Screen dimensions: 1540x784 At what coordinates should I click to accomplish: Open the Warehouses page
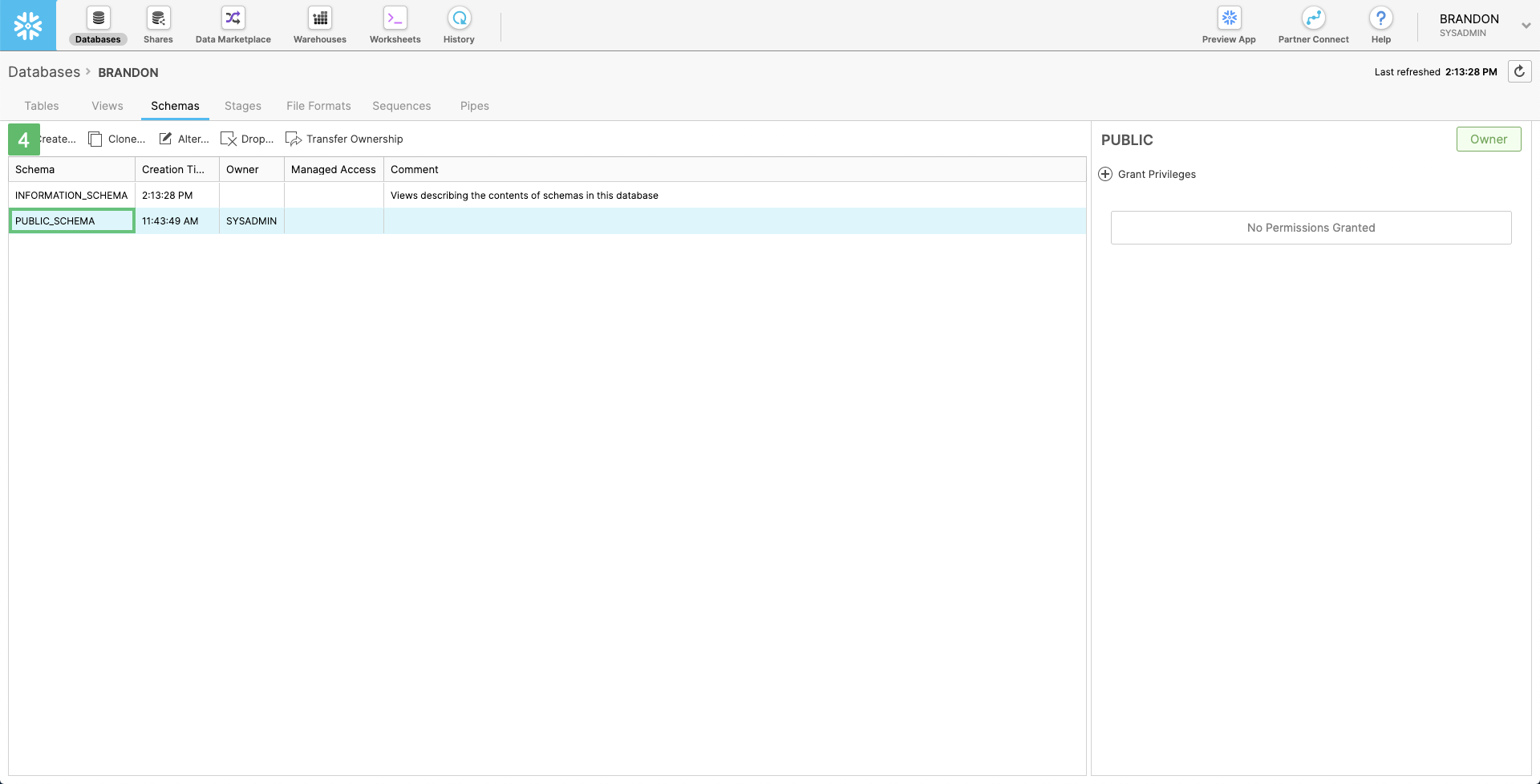(x=320, y=26)
